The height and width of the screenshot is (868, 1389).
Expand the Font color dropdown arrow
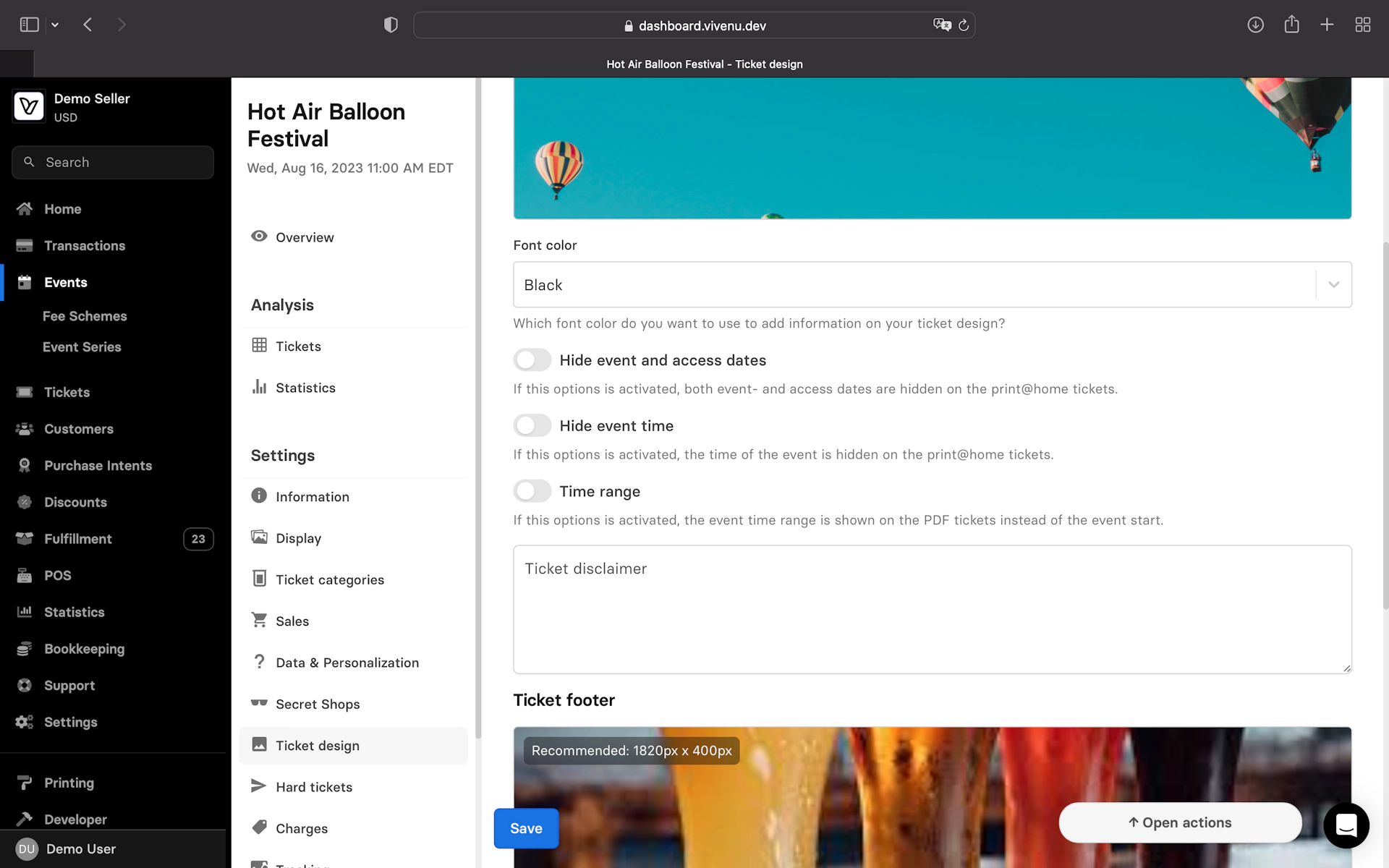[x=1333, y=285]
